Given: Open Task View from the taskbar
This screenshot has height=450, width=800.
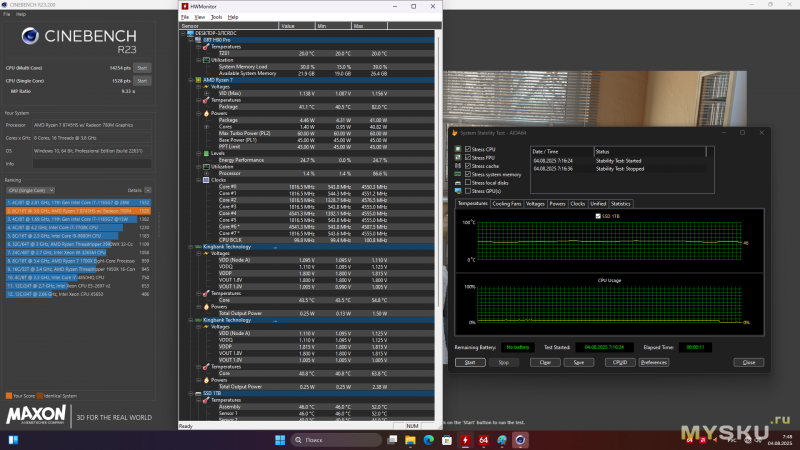Looking at the screenshot, I should point(392,440).
